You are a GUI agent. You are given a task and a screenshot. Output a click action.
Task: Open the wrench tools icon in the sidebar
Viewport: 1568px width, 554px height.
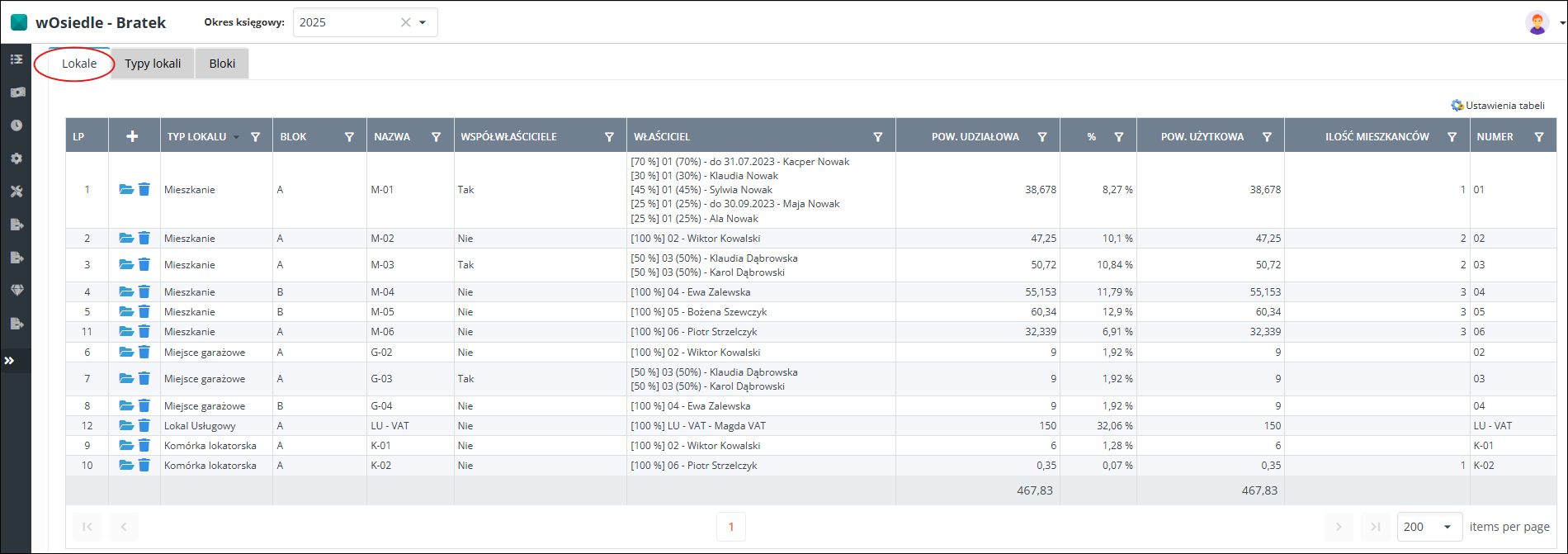point(16,192)
